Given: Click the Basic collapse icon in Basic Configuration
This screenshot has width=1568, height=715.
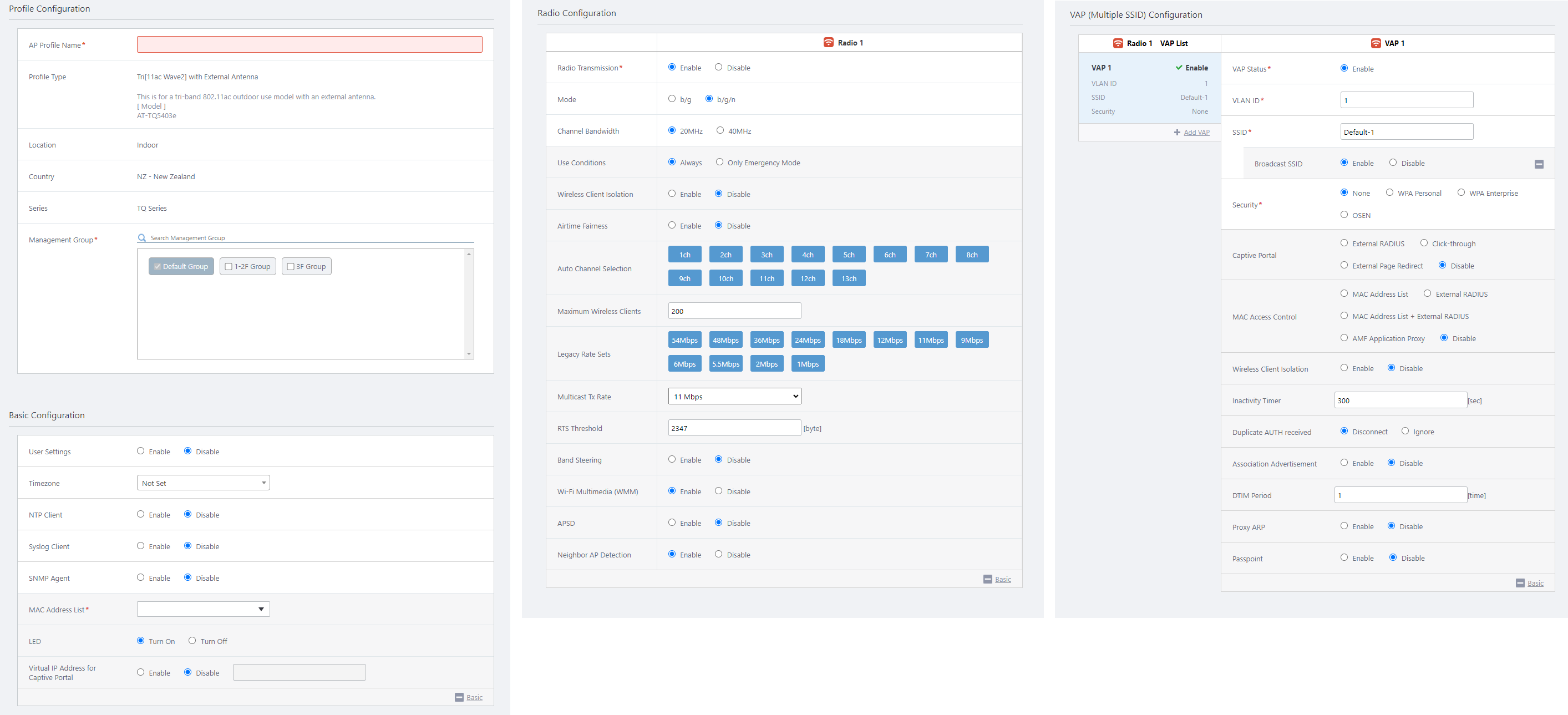Looking at the screenshot, I should point(459,697).
